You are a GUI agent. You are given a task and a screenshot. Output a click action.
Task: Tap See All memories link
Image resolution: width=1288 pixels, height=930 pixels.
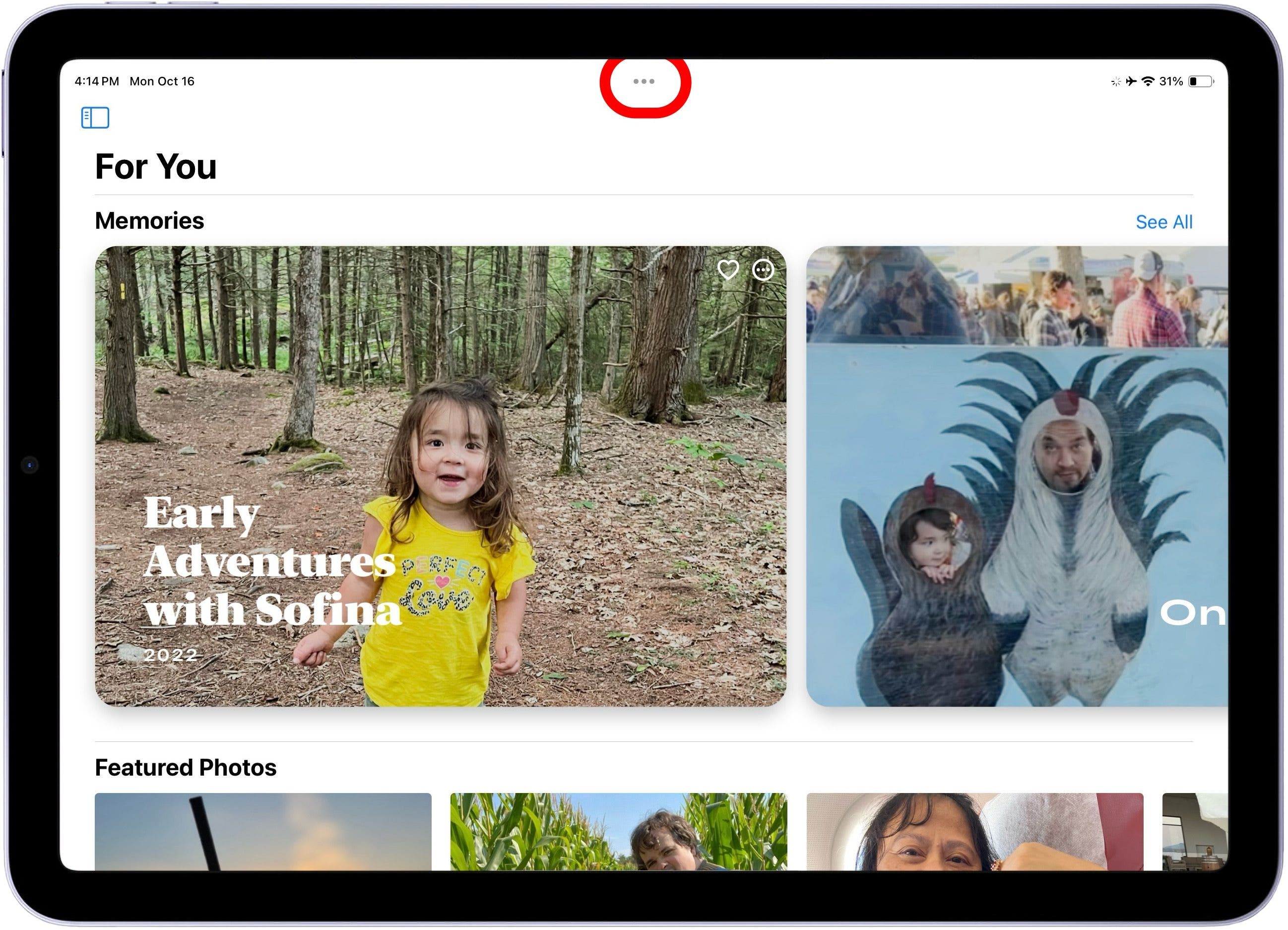(1163, 221)
